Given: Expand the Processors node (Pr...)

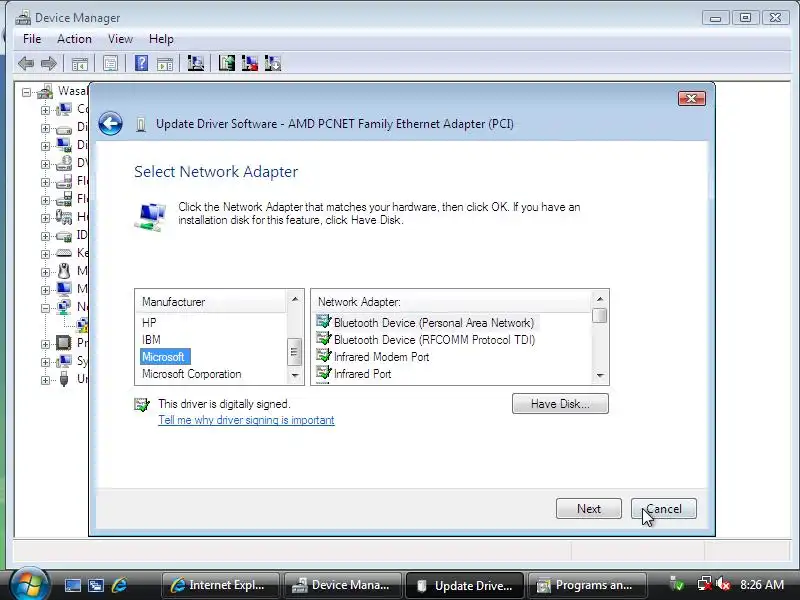Looking at the screenshot, I should pyautogui.click(x=45, y=344).
